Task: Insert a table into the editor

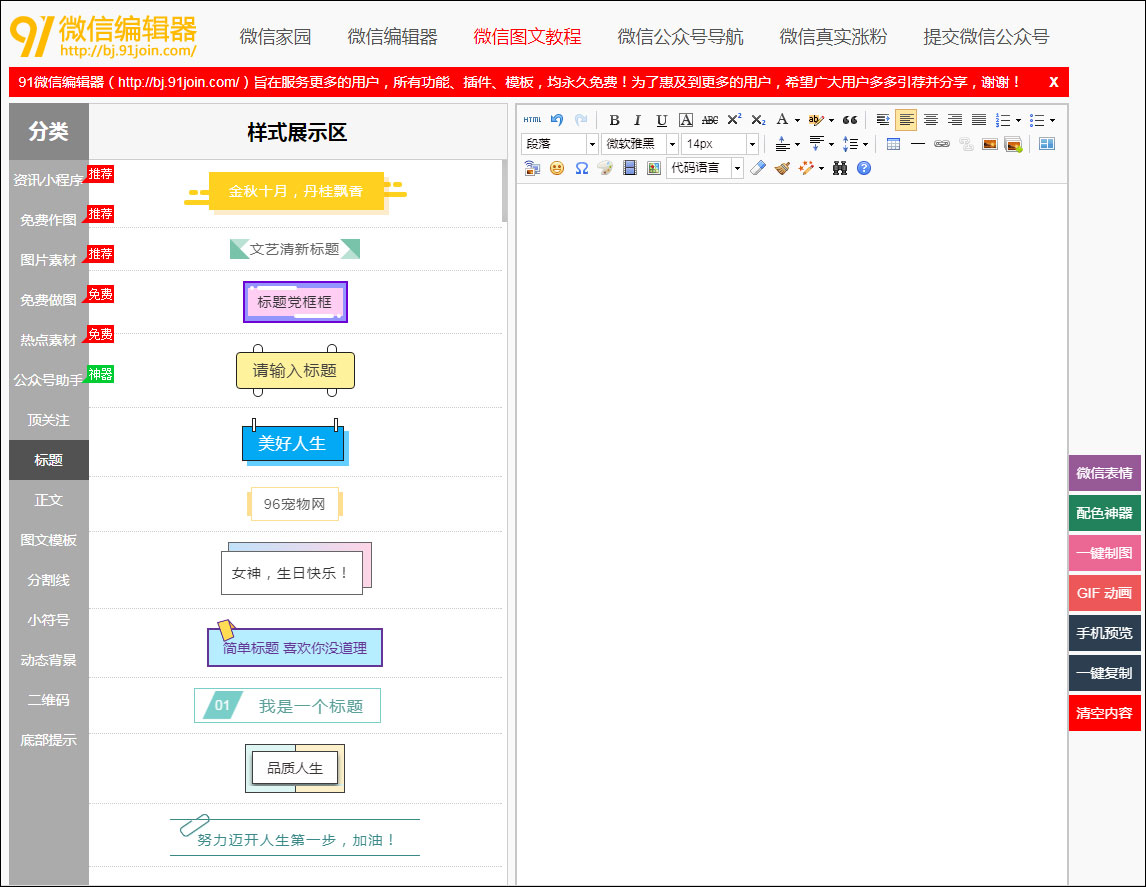Action: coord(893,143)
